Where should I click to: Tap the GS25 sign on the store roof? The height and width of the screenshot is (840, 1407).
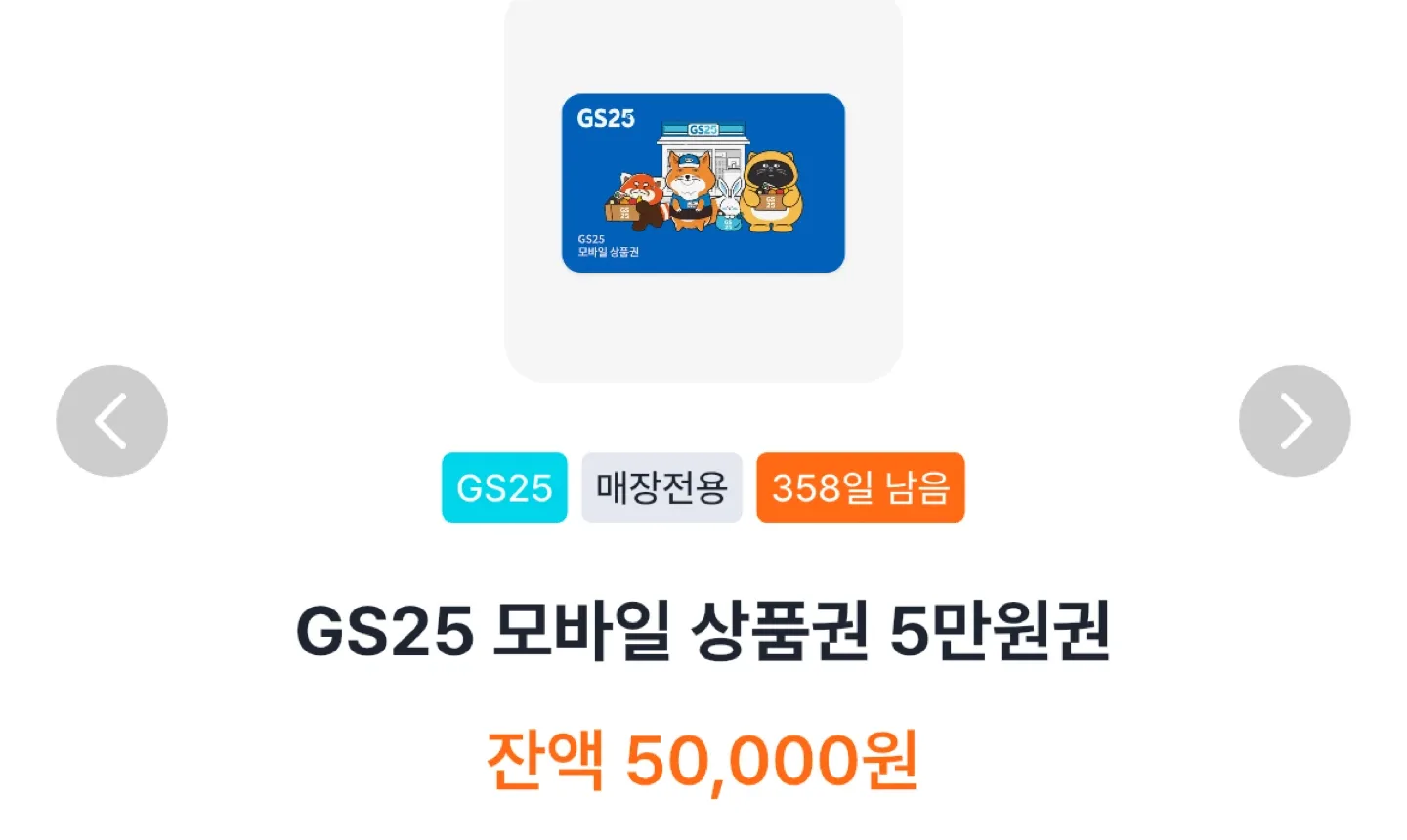703,130
